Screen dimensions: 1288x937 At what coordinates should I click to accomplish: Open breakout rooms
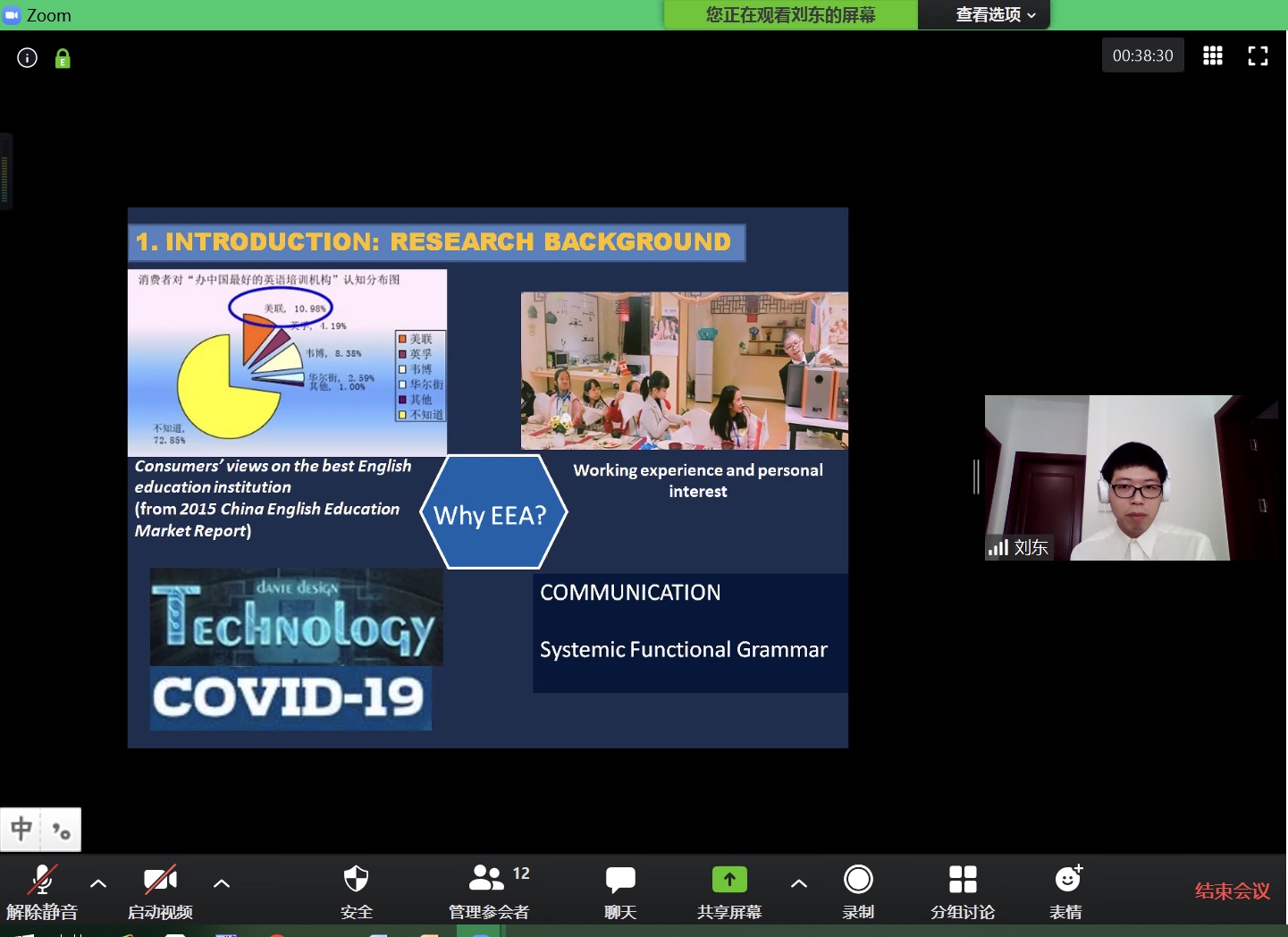point(962,889)
